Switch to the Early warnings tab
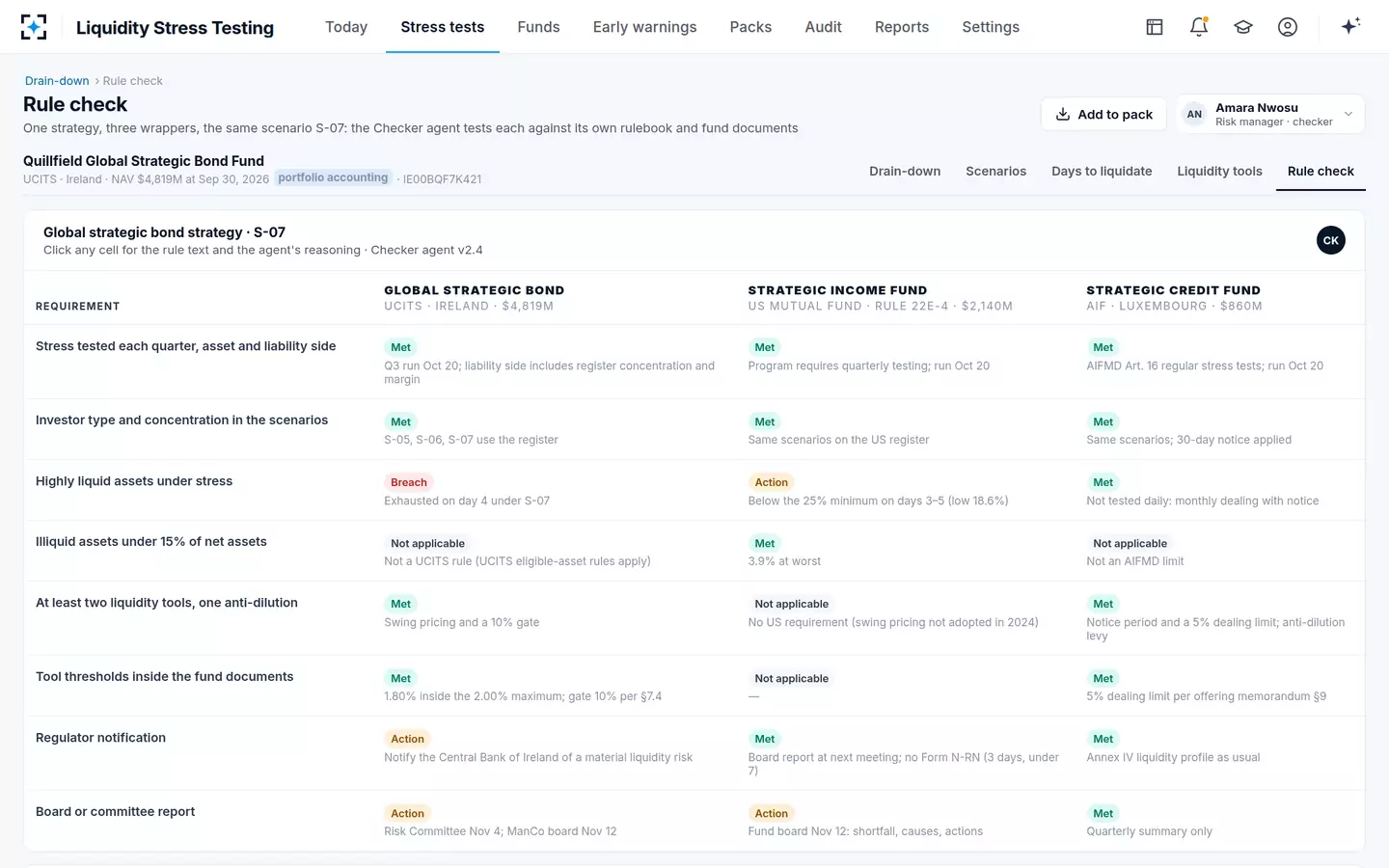 click(x=644, y=27)
